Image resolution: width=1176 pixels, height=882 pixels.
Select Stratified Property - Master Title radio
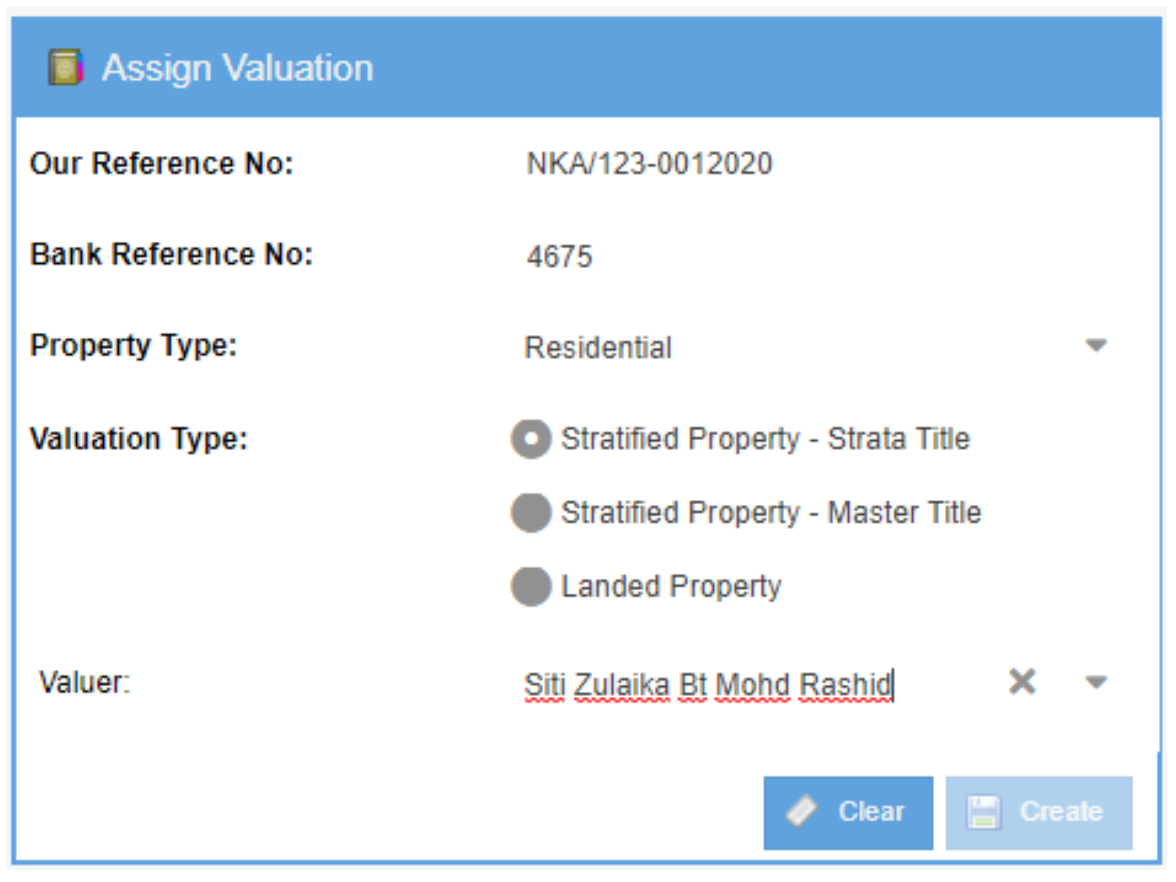[531, 513]
